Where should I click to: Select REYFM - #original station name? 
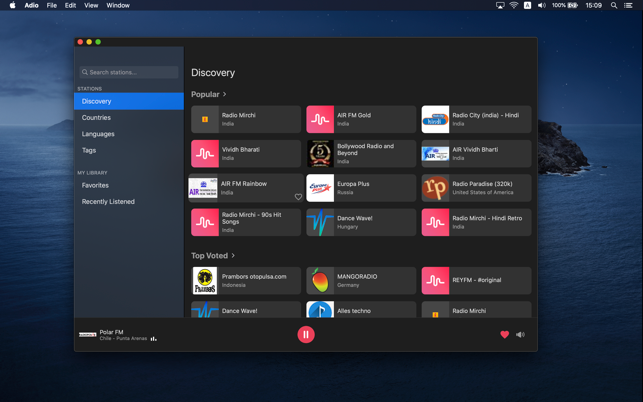click(x=477, y=280)
